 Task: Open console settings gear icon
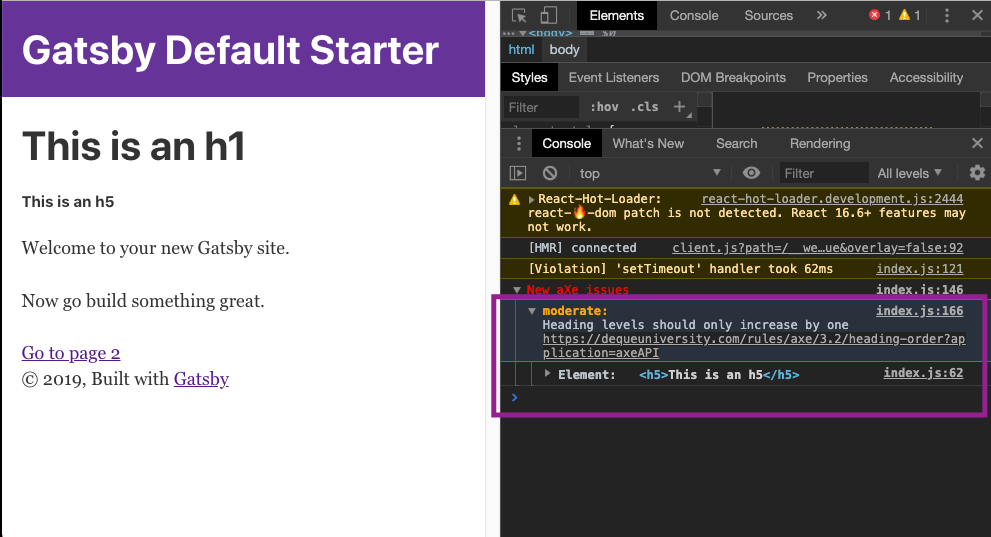pos(977,173)
